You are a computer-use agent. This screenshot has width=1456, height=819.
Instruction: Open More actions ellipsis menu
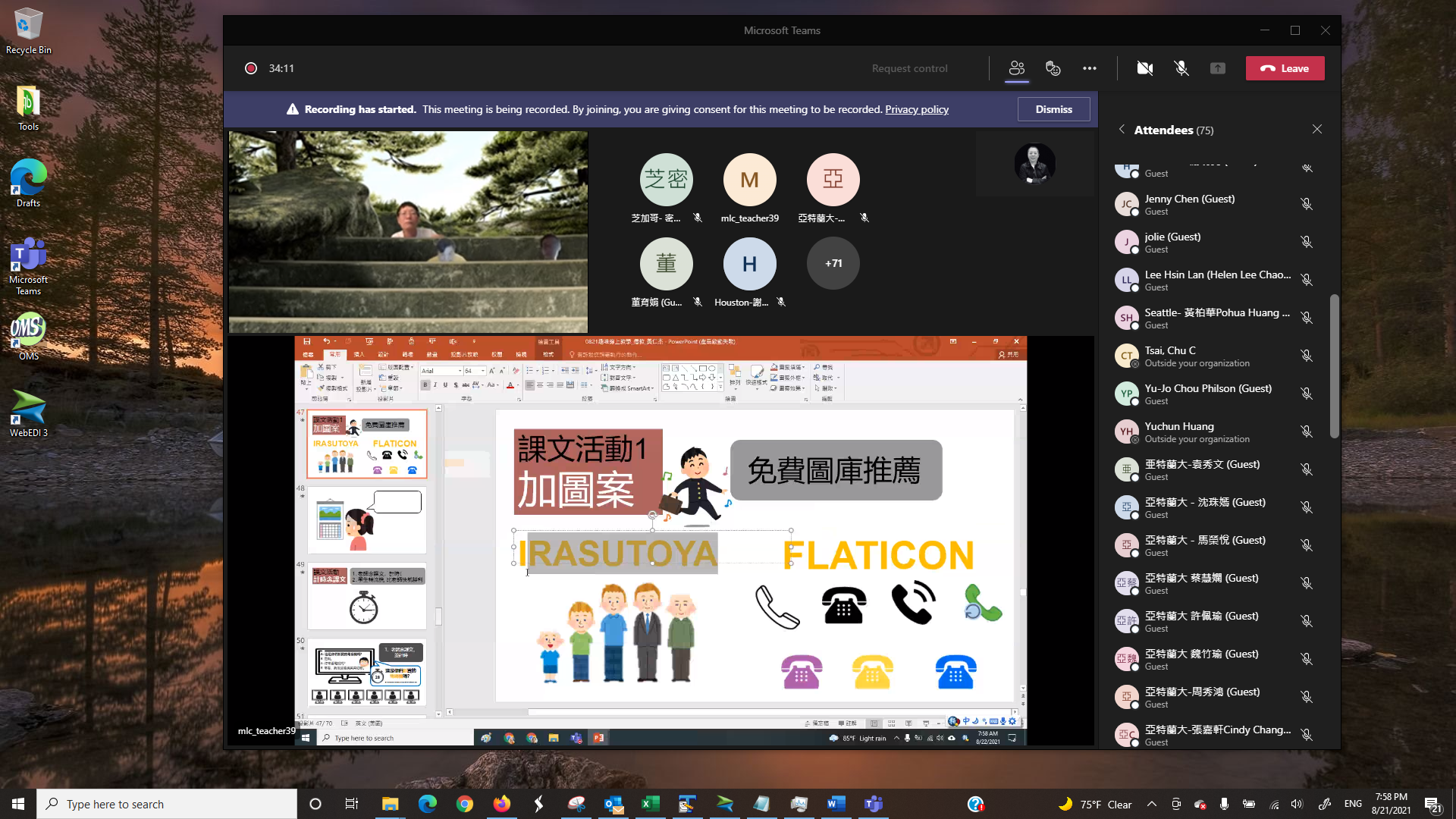click(1089, 68)
